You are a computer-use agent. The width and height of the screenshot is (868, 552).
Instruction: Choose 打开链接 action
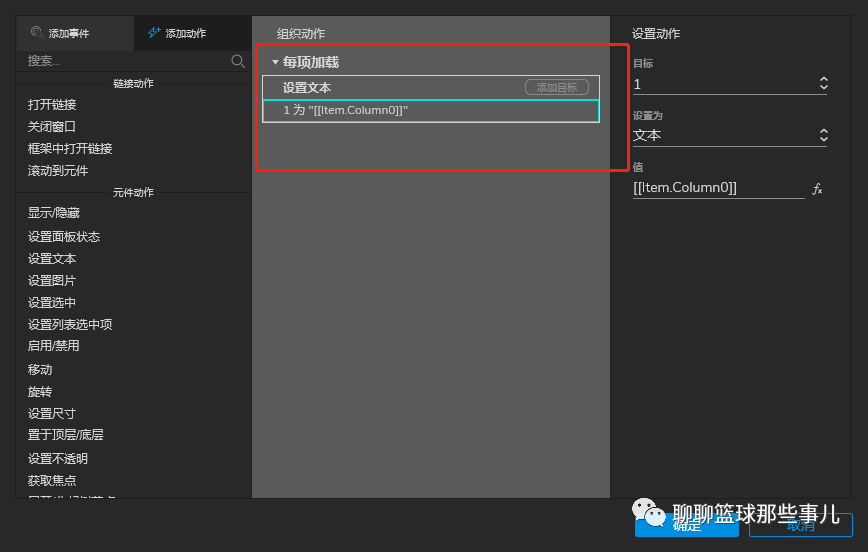click(x=52, y=105)
